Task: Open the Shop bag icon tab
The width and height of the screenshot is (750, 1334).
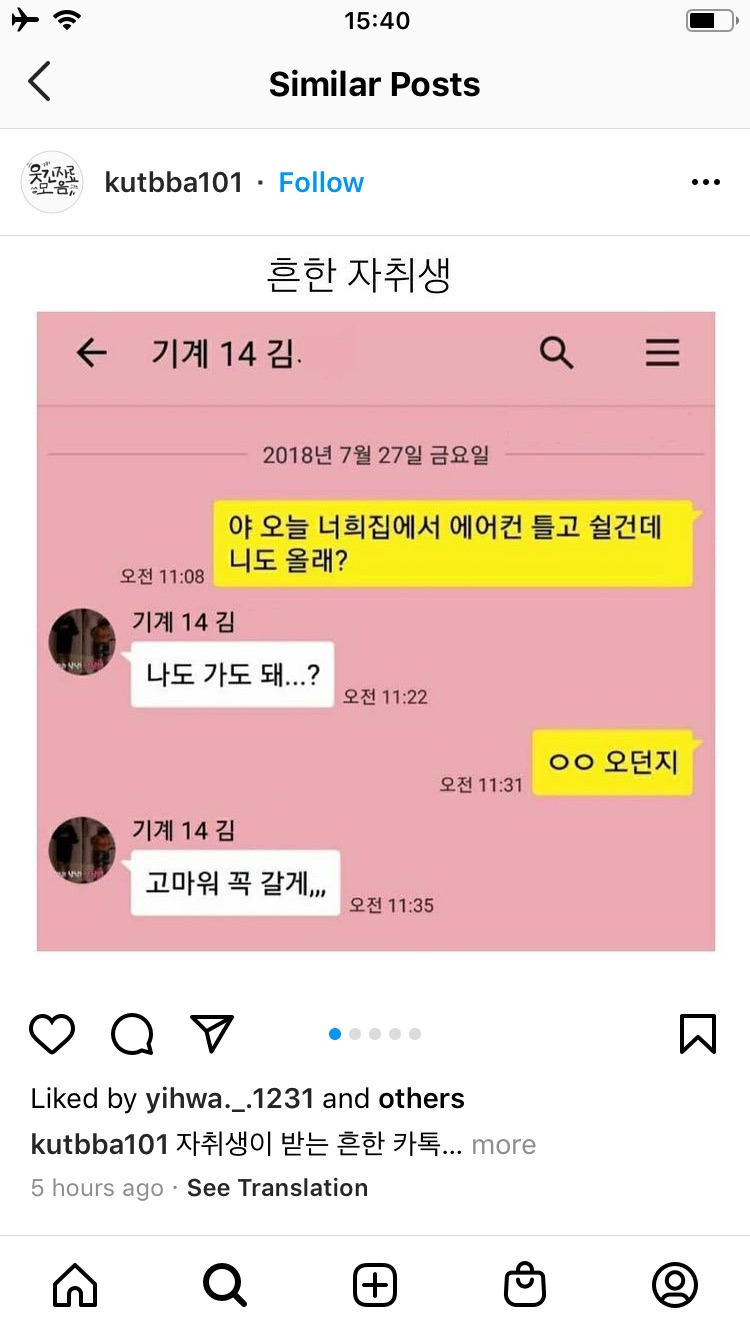Action: (x=525, y=1285)
